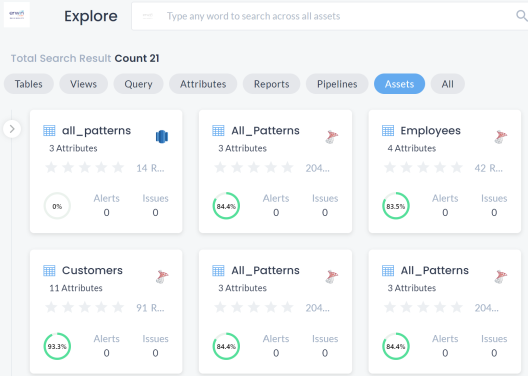Click the table grid icon beside all_patterns

point(49,130)
